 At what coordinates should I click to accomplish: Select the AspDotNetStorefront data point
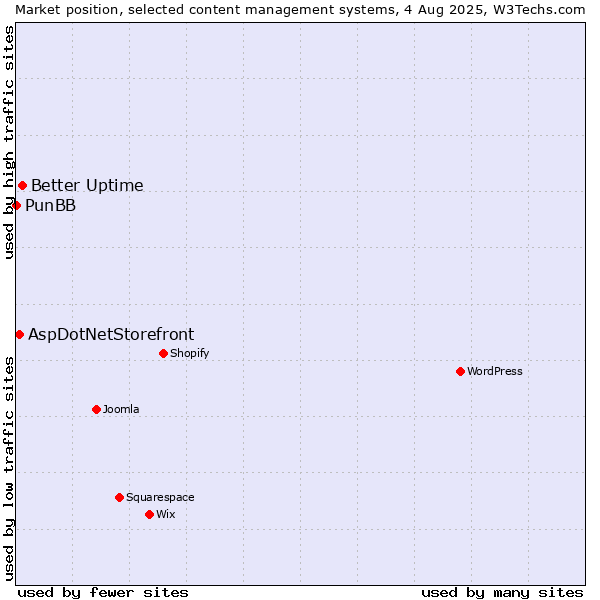coord(20,334)
